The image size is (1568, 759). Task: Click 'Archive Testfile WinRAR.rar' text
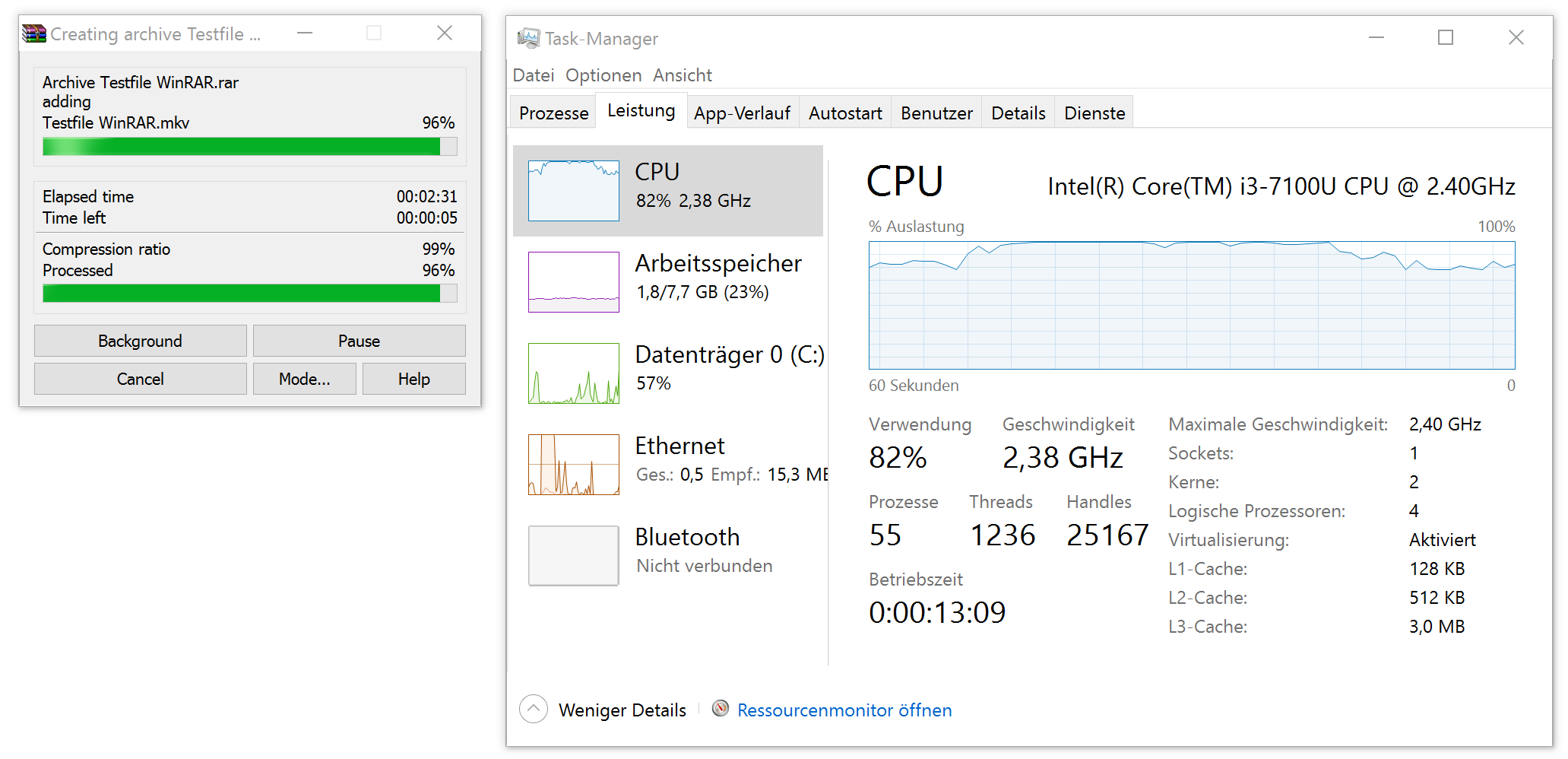141,82
